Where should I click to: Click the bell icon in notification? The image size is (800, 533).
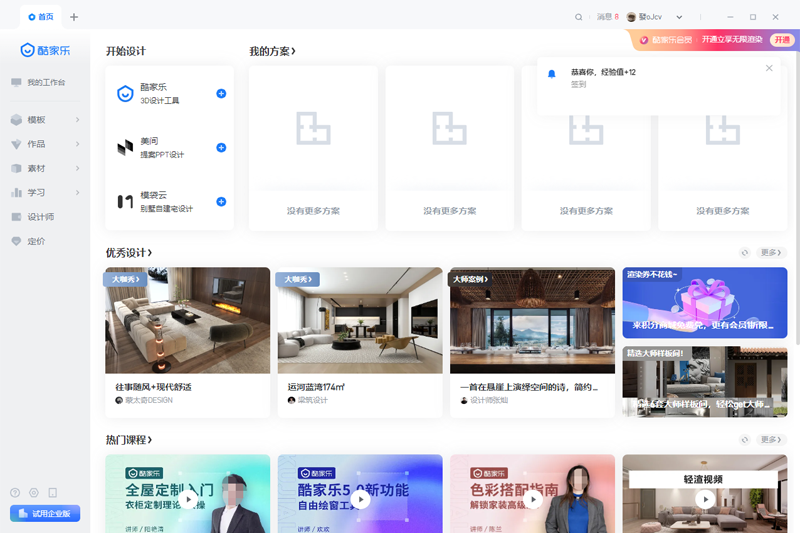point(552,74)
